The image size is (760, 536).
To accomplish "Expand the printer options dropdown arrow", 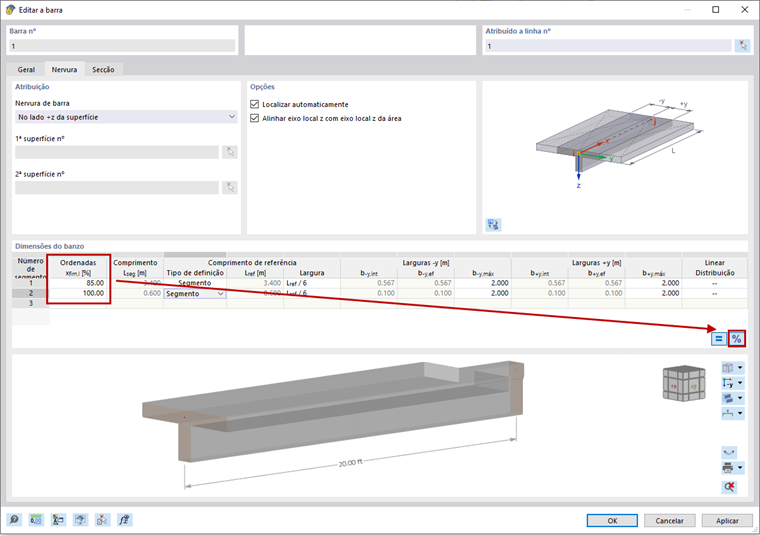I will tap(740, 468).
